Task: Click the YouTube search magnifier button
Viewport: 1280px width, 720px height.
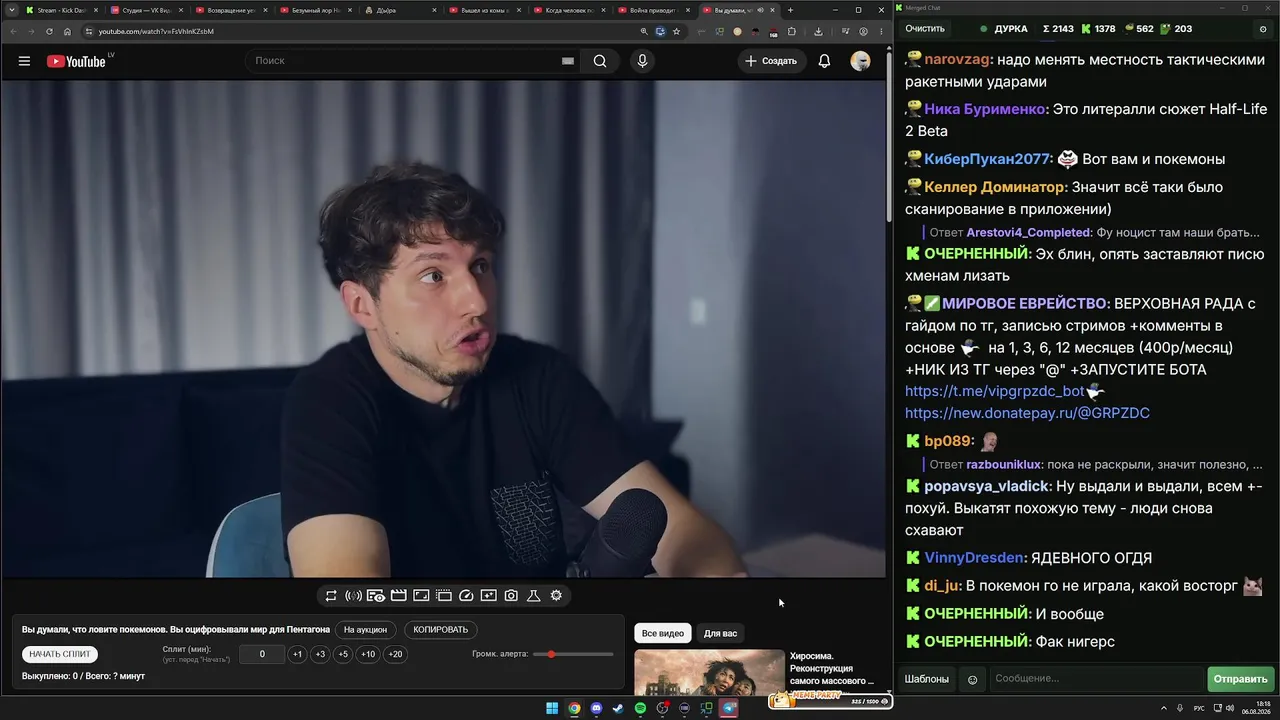Action: coord(600,61)
